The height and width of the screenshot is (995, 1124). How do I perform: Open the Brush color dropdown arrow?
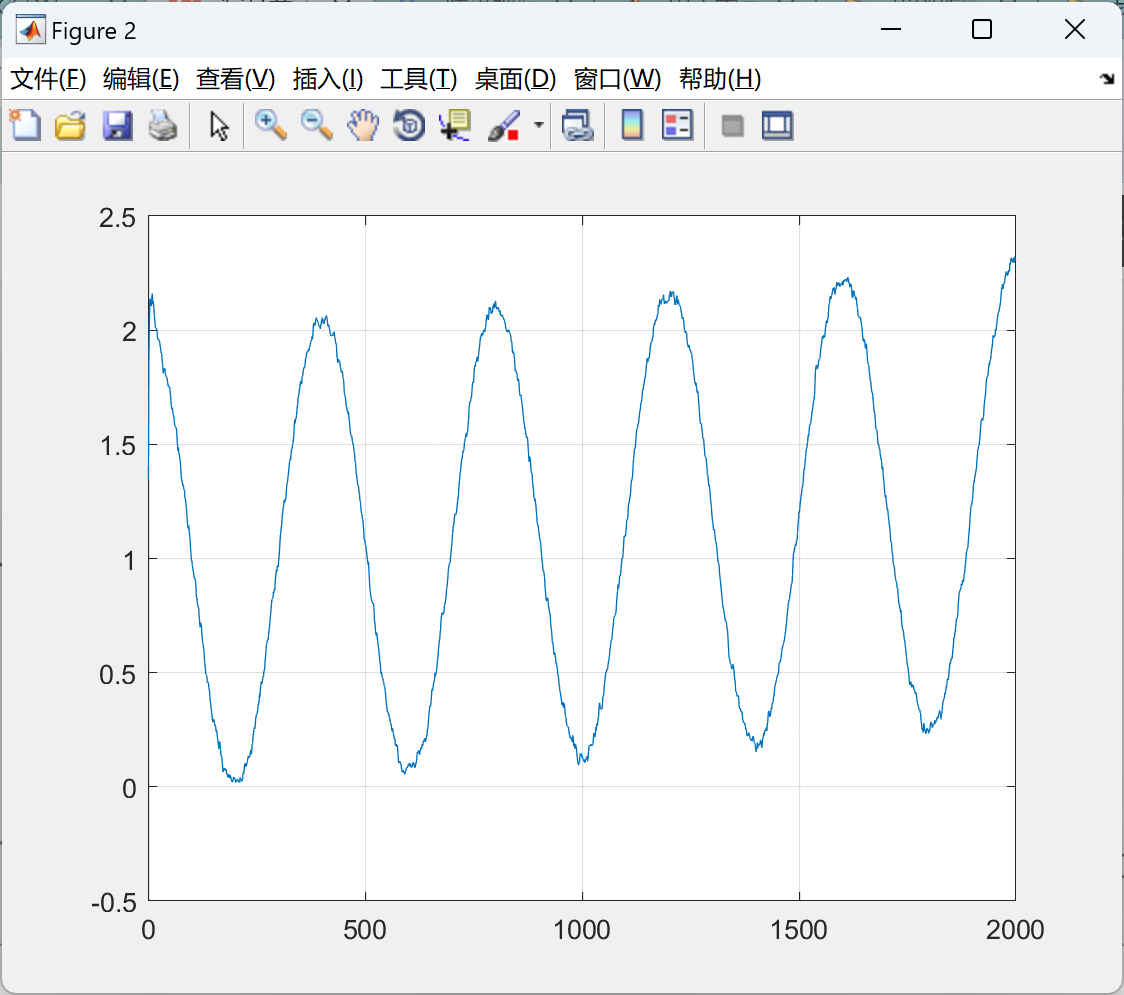click(538, 125)
